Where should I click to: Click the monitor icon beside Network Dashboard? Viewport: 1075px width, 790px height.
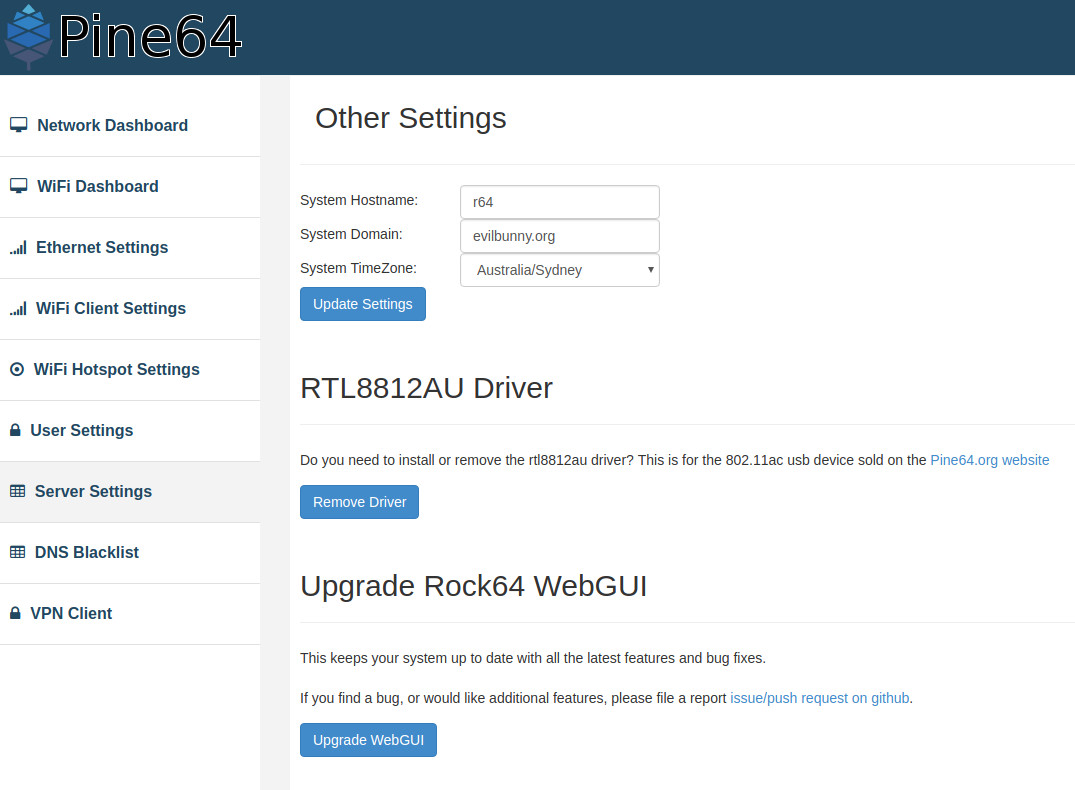[x=19, y=125]
